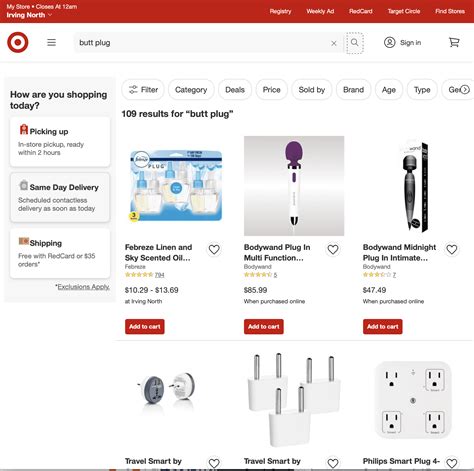The width and height of the screenshot is (474, 471).
Task: Add Febreze oil refills to cart
Action: tap(145, 327)
